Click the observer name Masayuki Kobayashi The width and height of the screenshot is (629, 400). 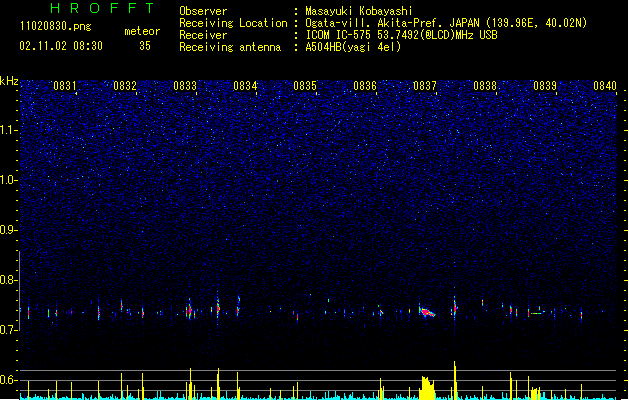[x=358, y=11]
